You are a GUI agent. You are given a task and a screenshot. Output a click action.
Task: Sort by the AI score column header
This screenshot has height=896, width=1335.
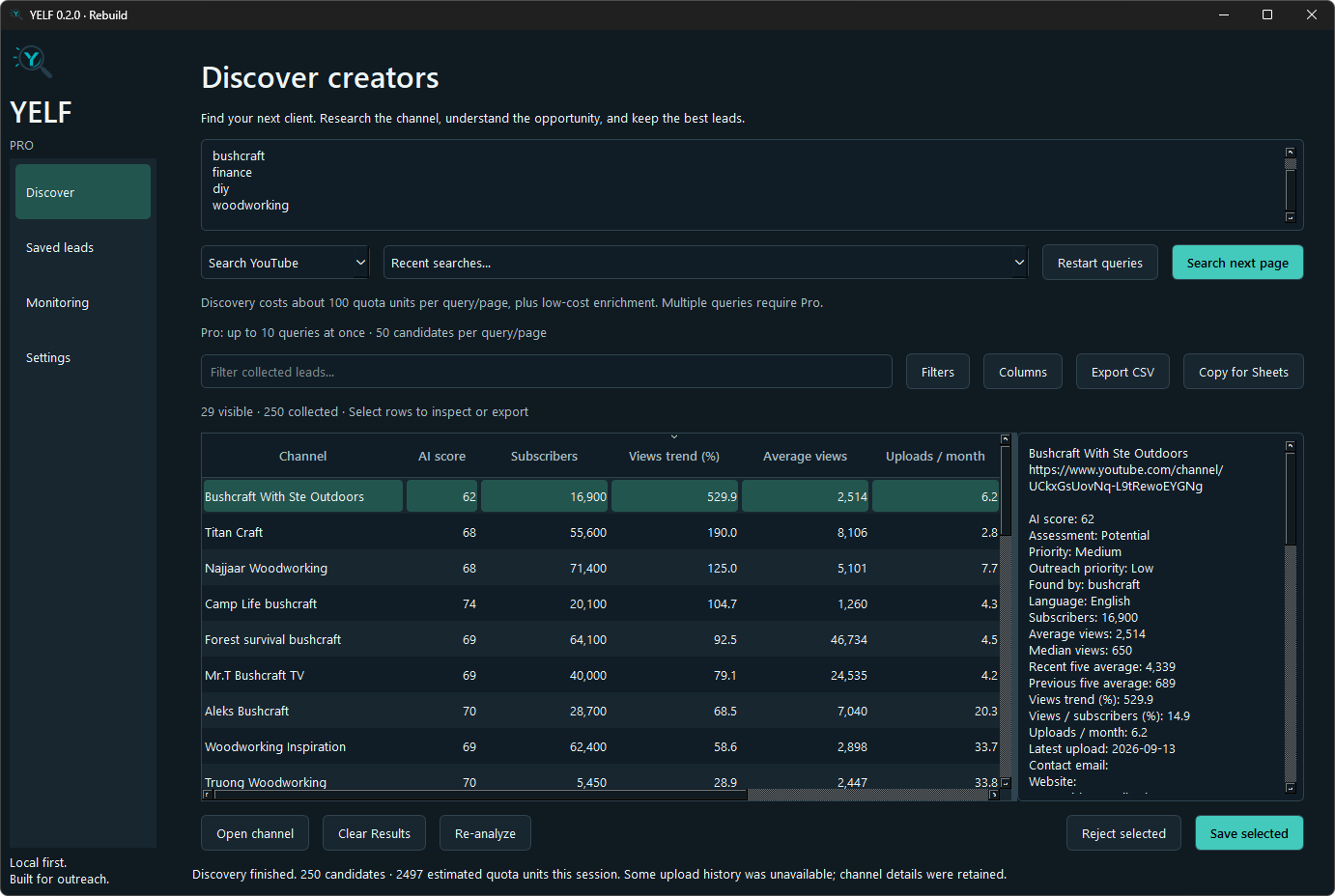pos(441,456)
